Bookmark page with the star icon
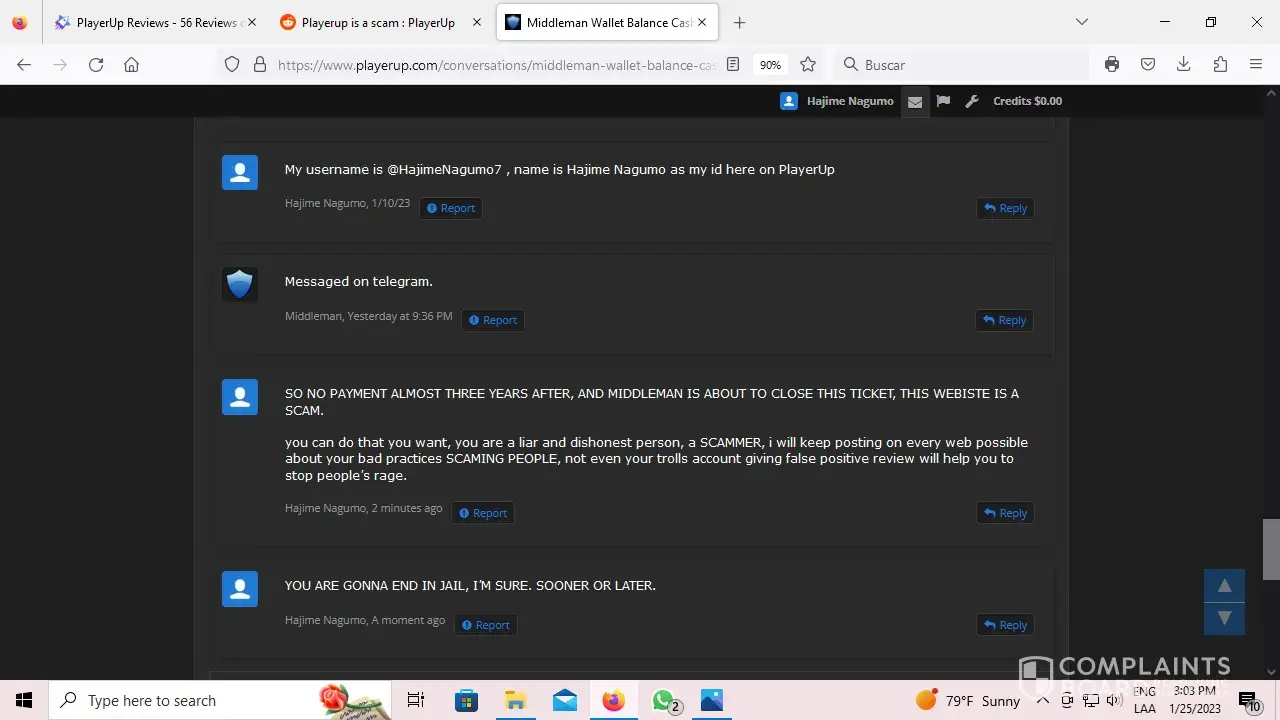This screenshot has width=1280, height=720. tap(808, 64)
